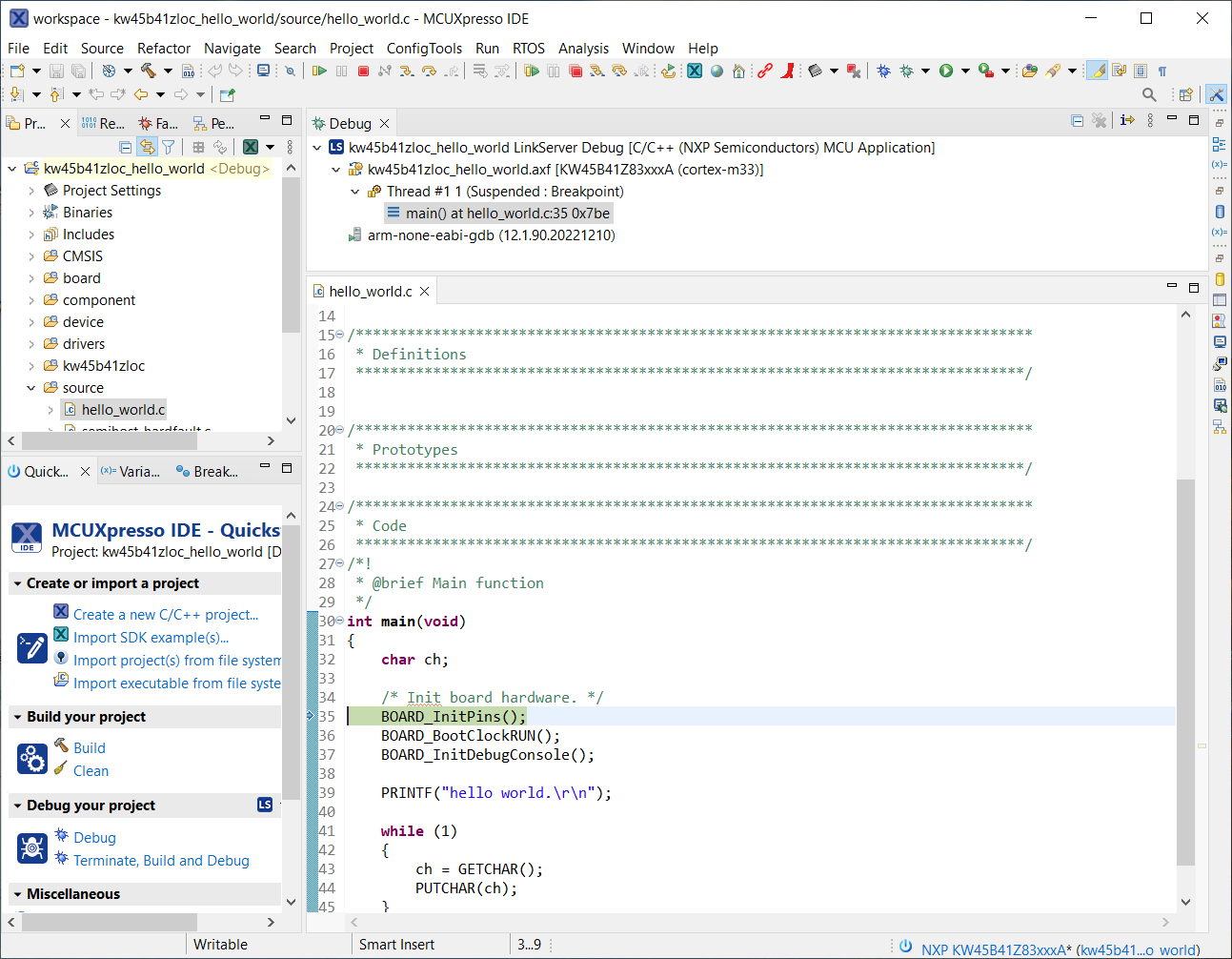Collapse all items in Project Explorer
The image size is (1232, 959).
coord(126,147)
